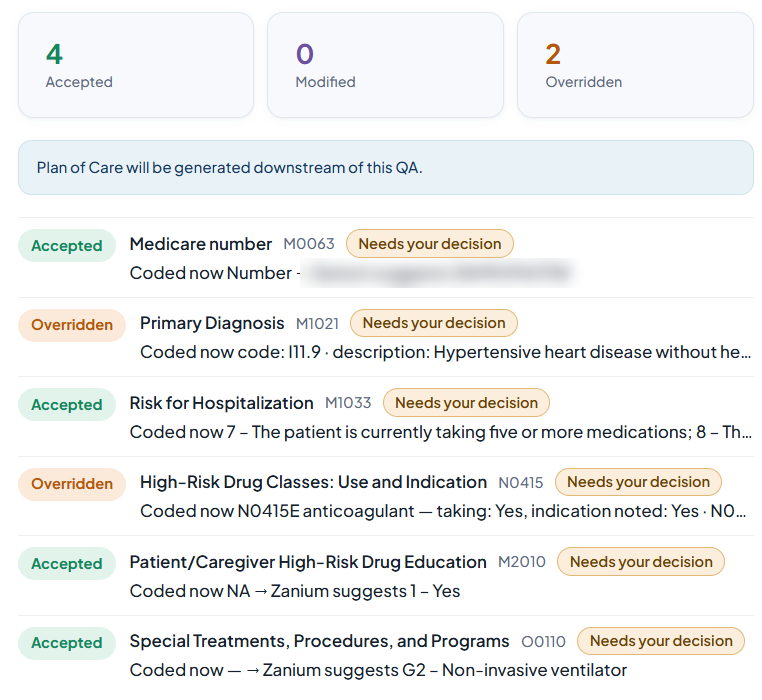The height and width of the screenshot is (700, 762).
Task: Click the Zanium suggests 1 – Yes text
Action: coord(295,591)
